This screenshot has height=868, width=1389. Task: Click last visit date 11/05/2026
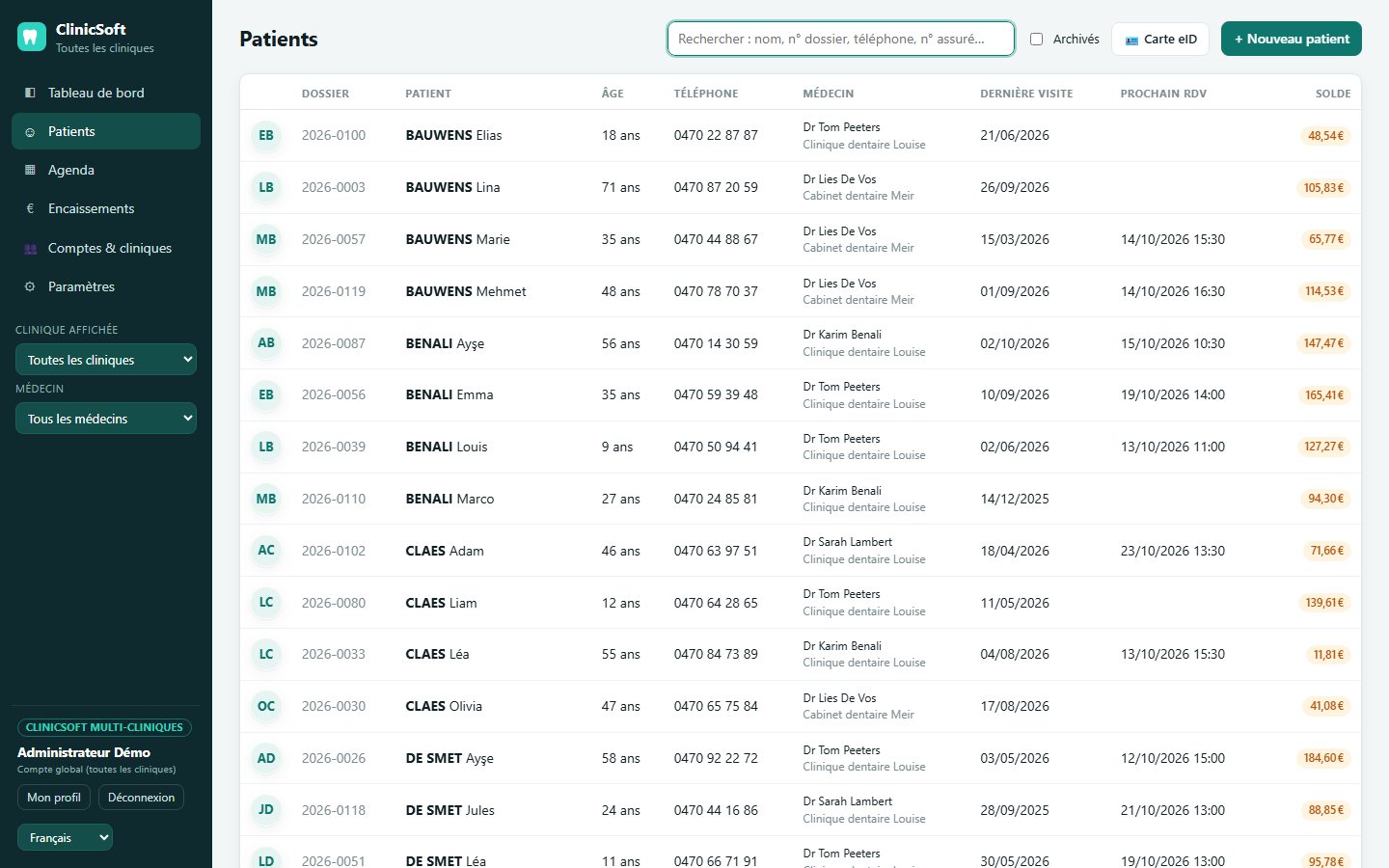pyautogui.click(x=1015, y=603)
